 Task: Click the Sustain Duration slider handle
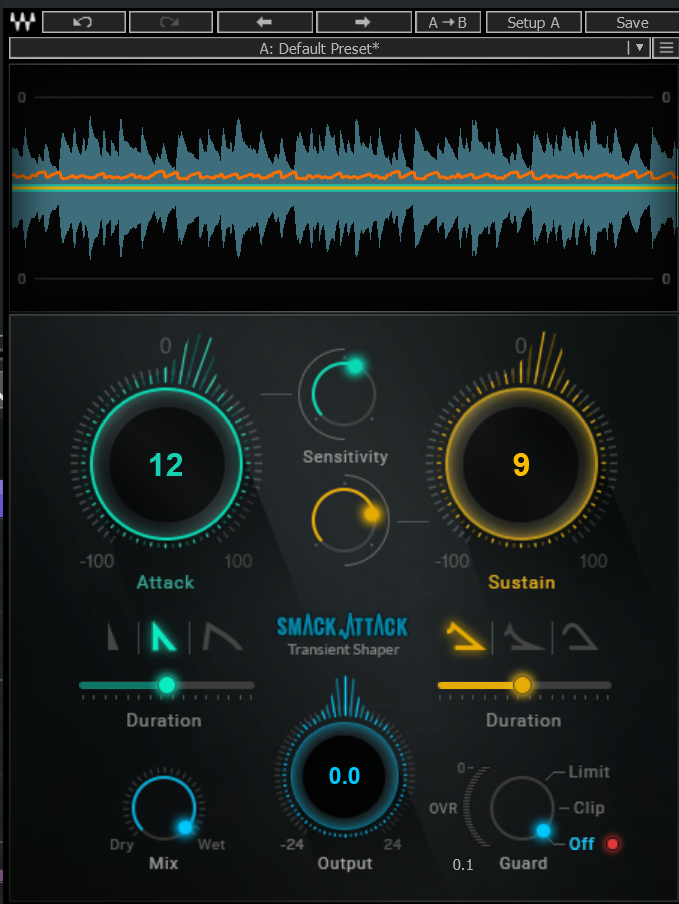tap(522, 685)
